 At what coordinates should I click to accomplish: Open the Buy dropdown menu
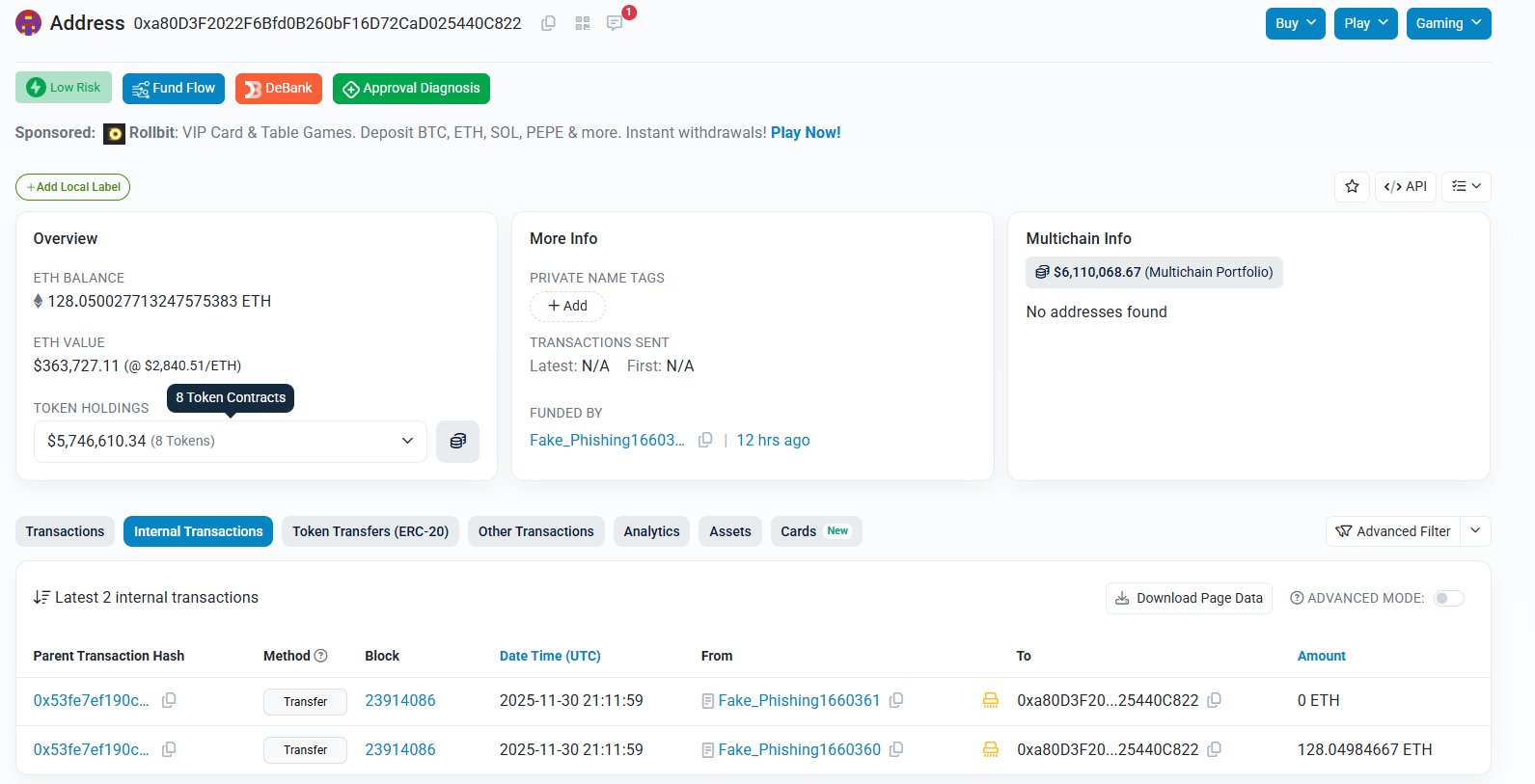click(x=1296, y=23)
